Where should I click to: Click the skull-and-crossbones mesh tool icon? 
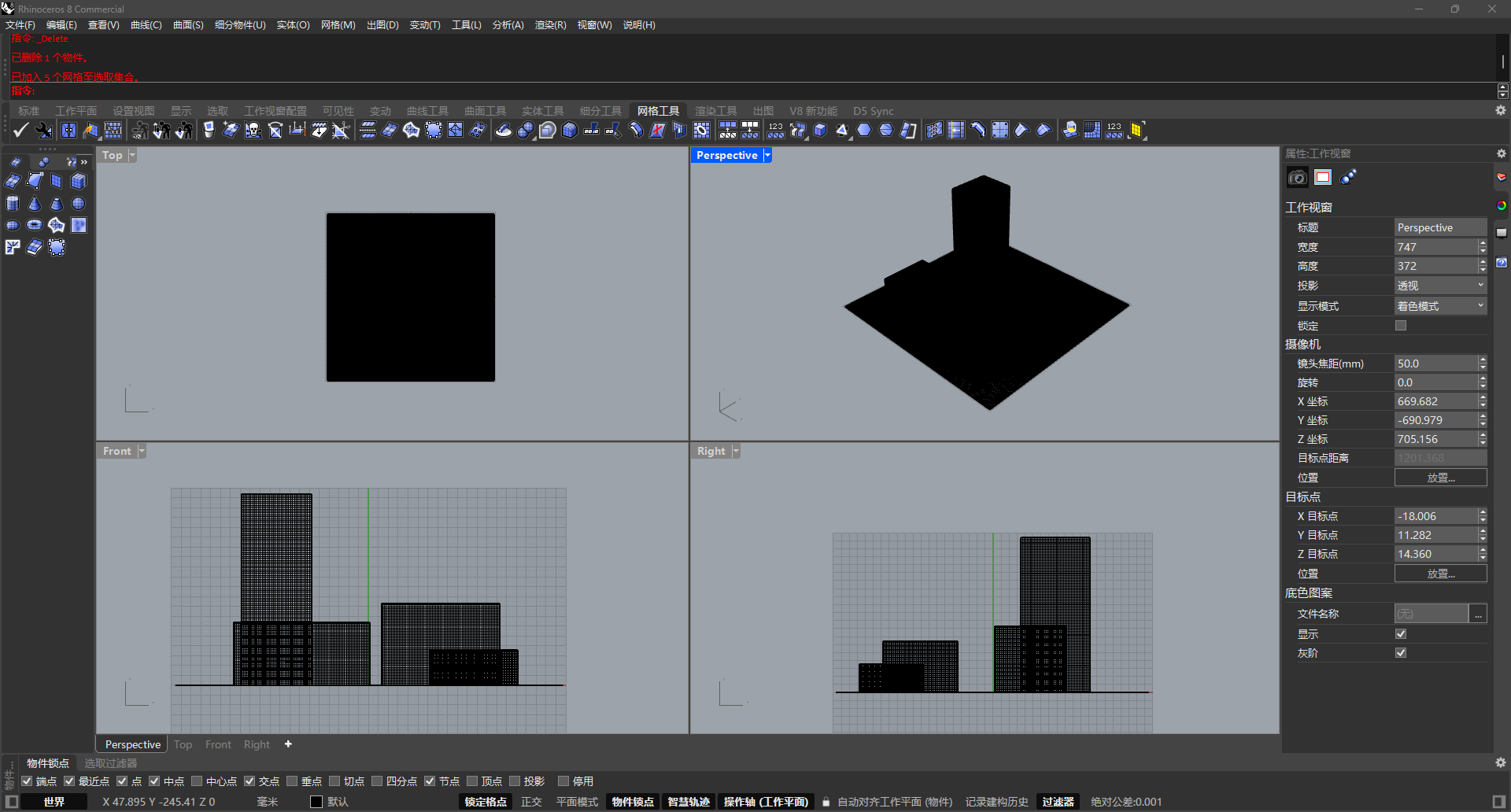tap(253, 130)
